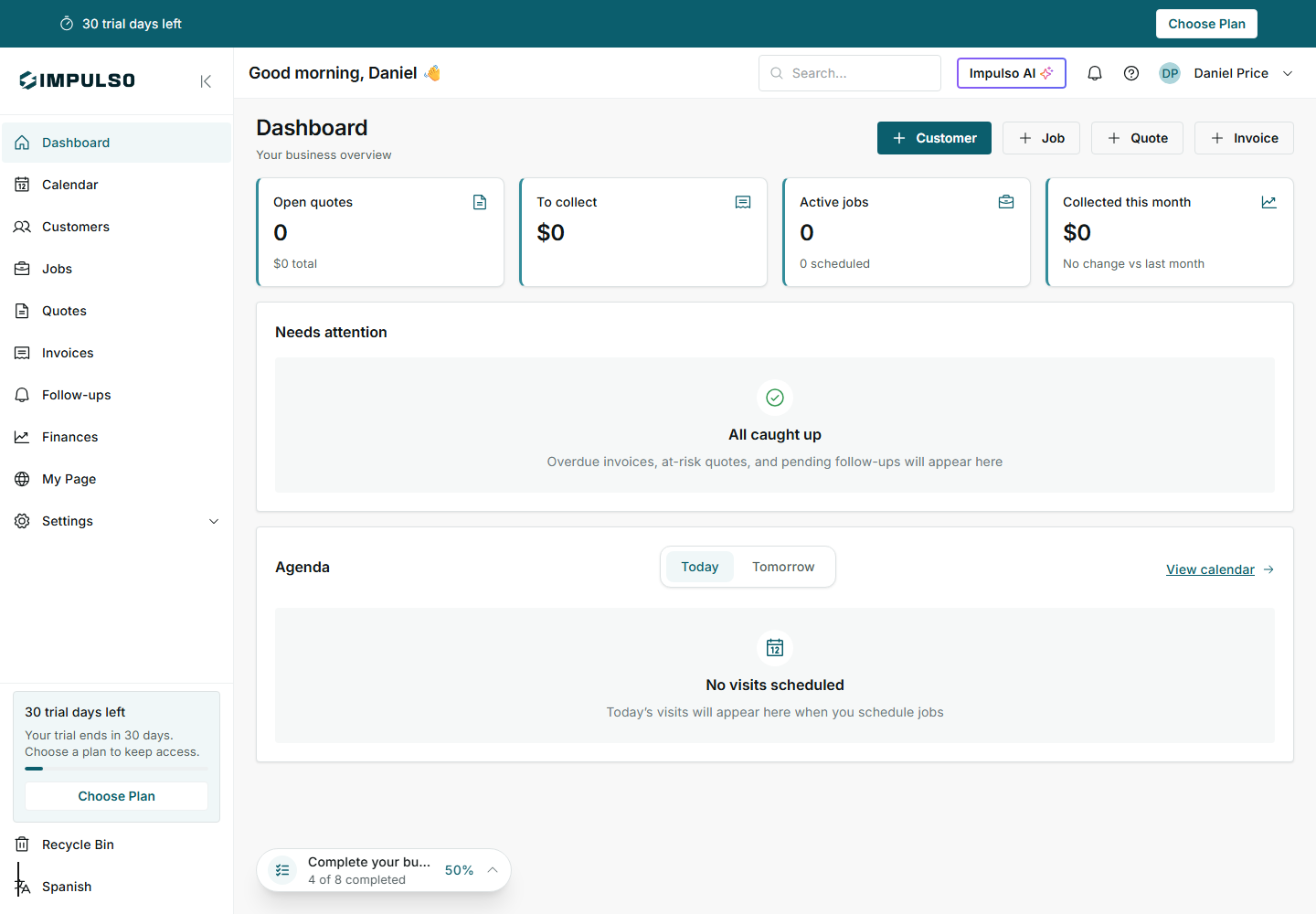The height and width of the screenshot is (914, 1316).
Task: Click the 50% completion value
Action: 459,870
